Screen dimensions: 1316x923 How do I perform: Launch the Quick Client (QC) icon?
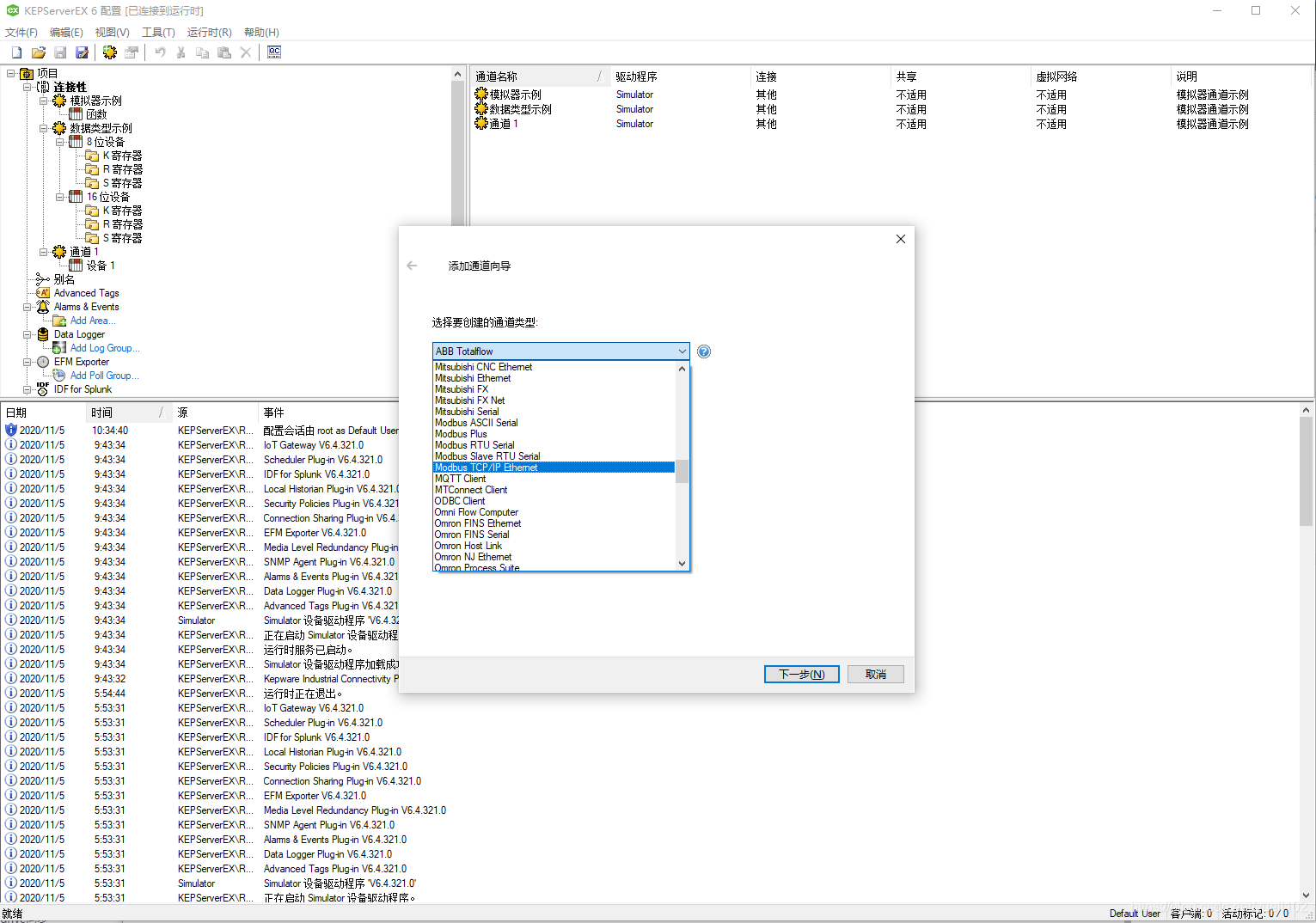click(274, 52)
